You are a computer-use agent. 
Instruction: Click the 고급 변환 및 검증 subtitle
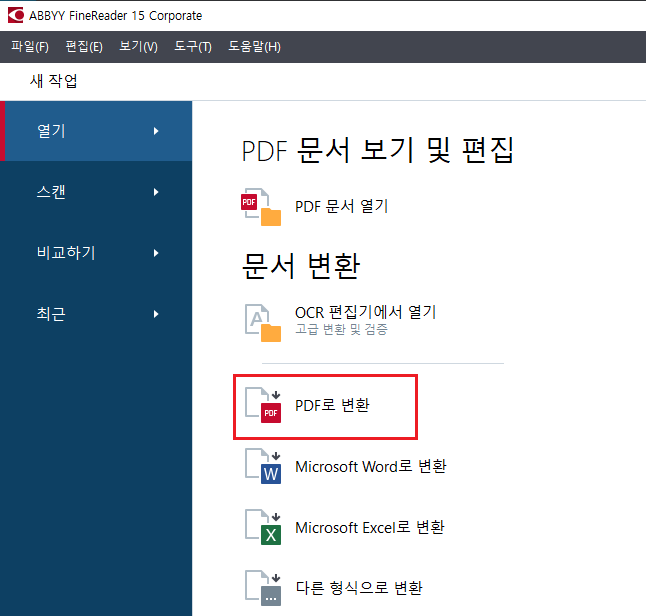[341, 329]
